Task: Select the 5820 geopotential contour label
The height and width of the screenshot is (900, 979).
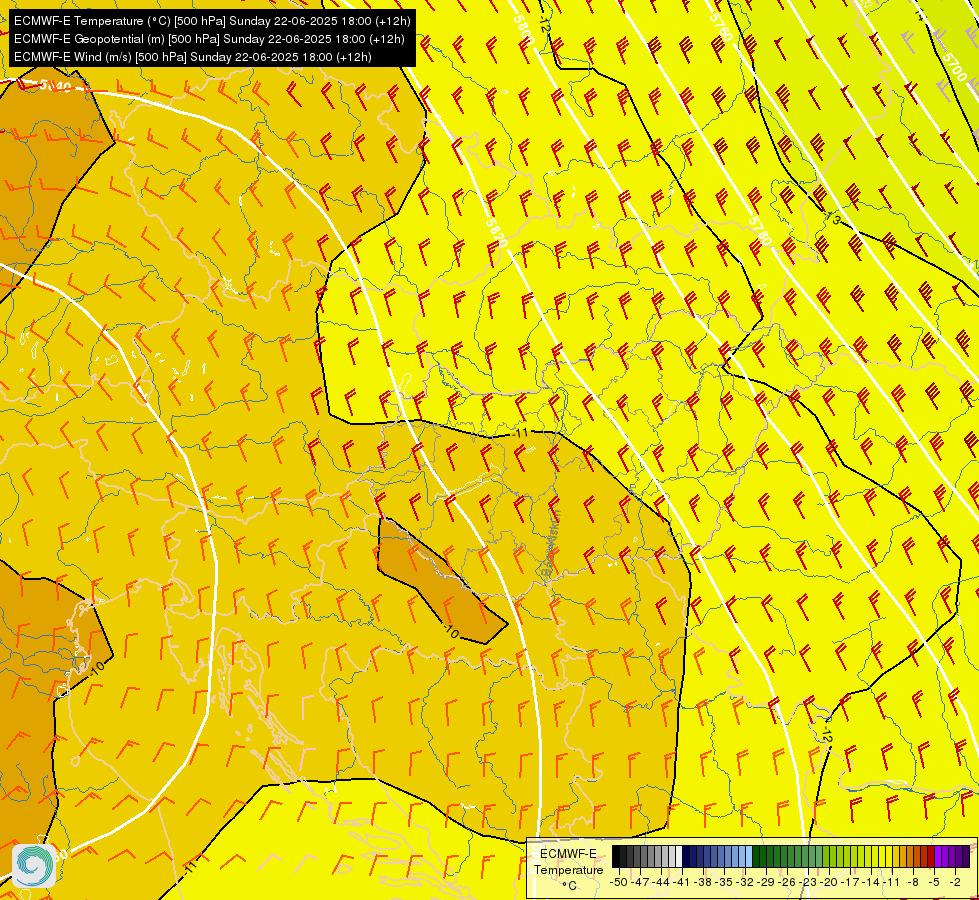Action: tap(496, 233)
